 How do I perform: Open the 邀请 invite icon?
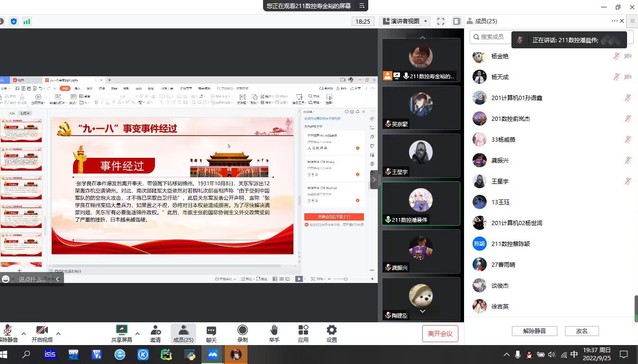(x=155, y=333)
